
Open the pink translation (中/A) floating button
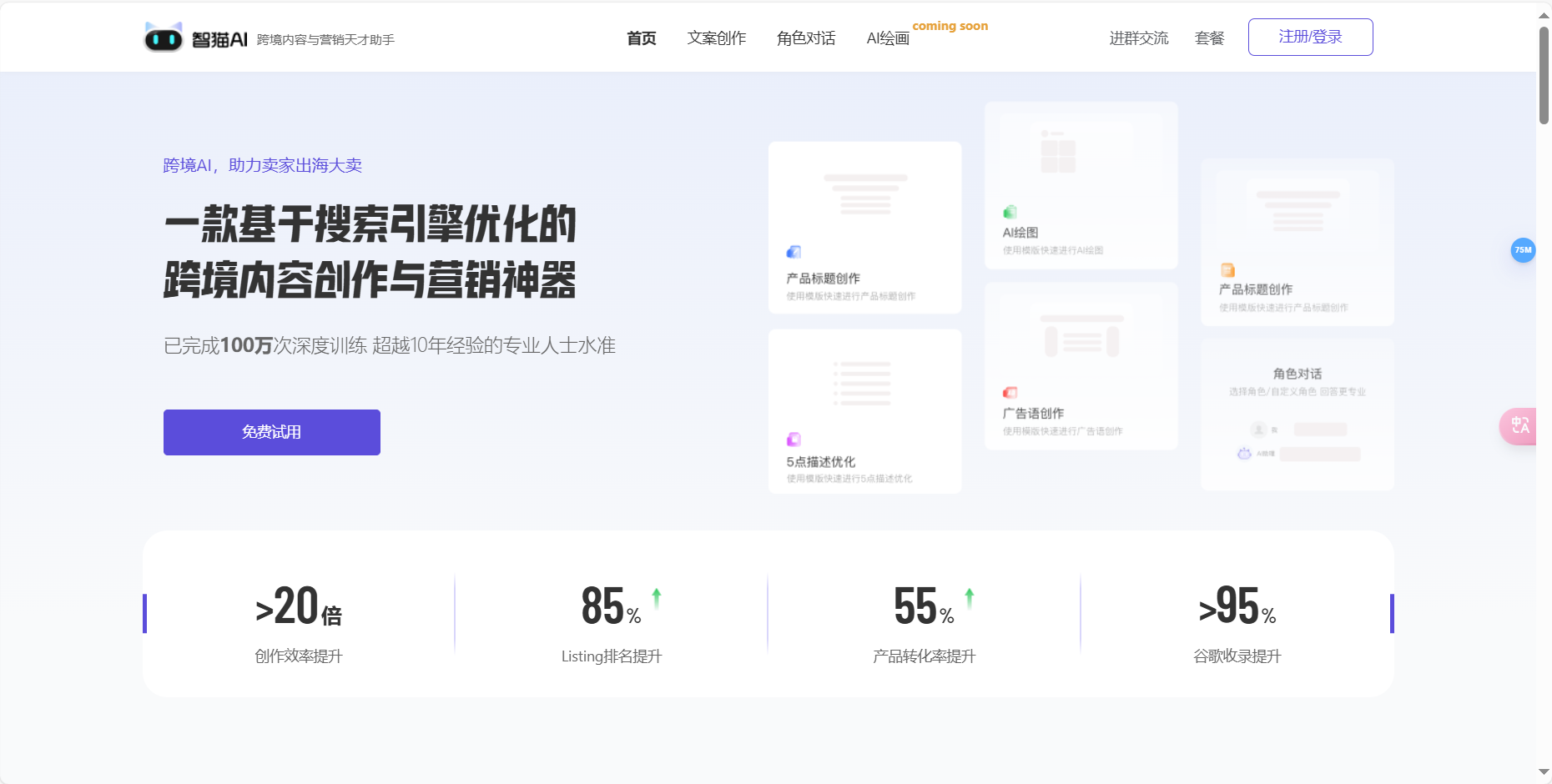pyautogui.click(x=1520, y=426)
